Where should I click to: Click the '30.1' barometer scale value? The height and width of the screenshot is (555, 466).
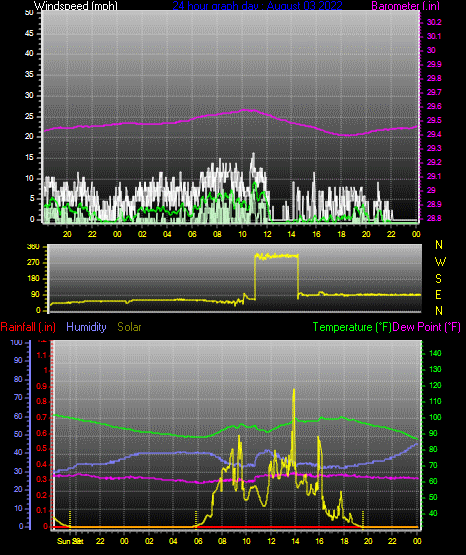point(434,36)
